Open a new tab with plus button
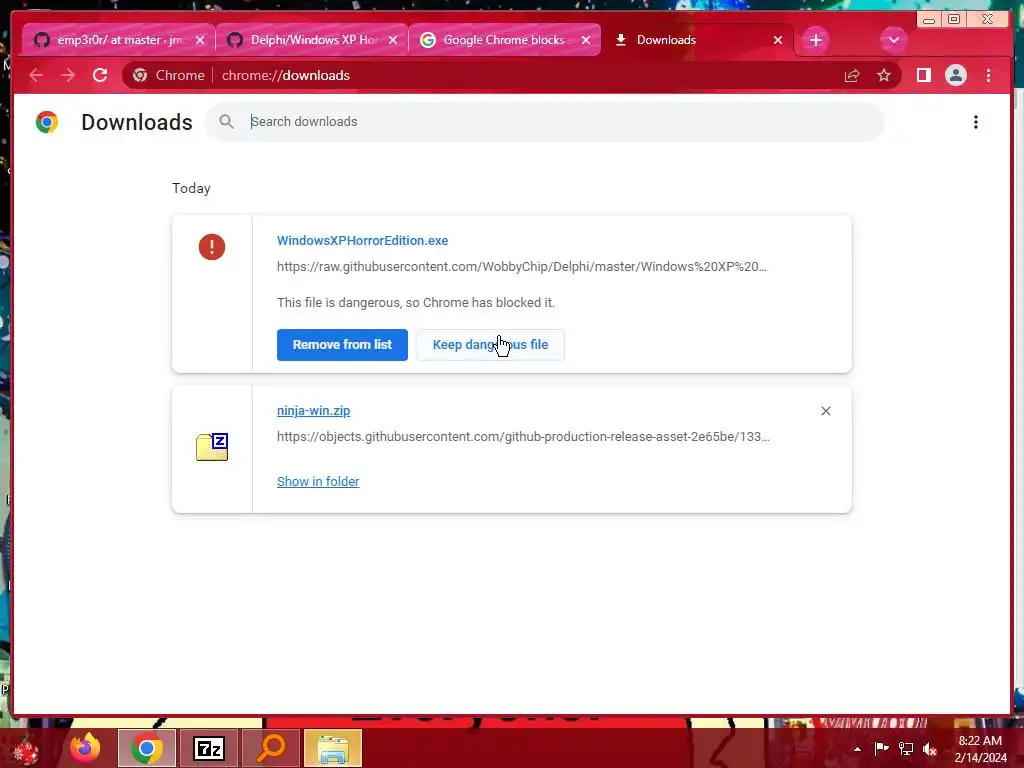This screenshot has width=1024, height=768. click(x=815, y=40)
